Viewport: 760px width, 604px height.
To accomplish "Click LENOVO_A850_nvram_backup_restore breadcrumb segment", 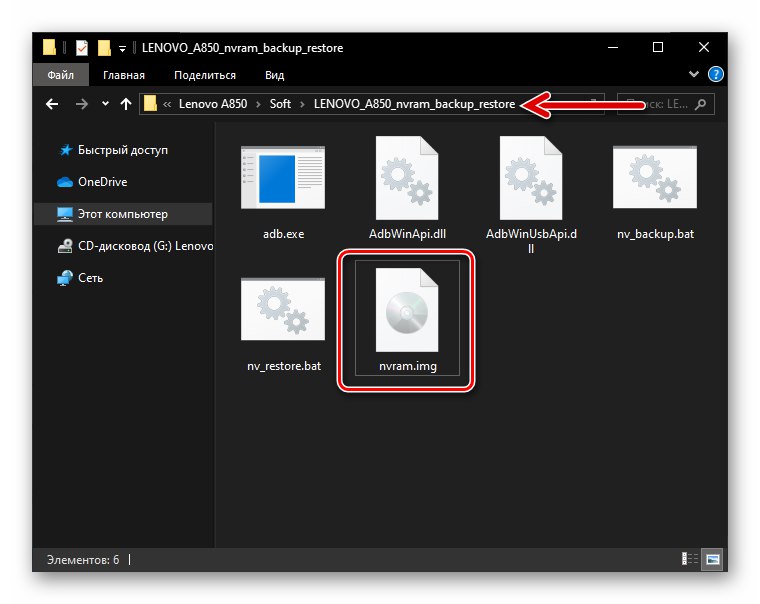I will [414, 104].
